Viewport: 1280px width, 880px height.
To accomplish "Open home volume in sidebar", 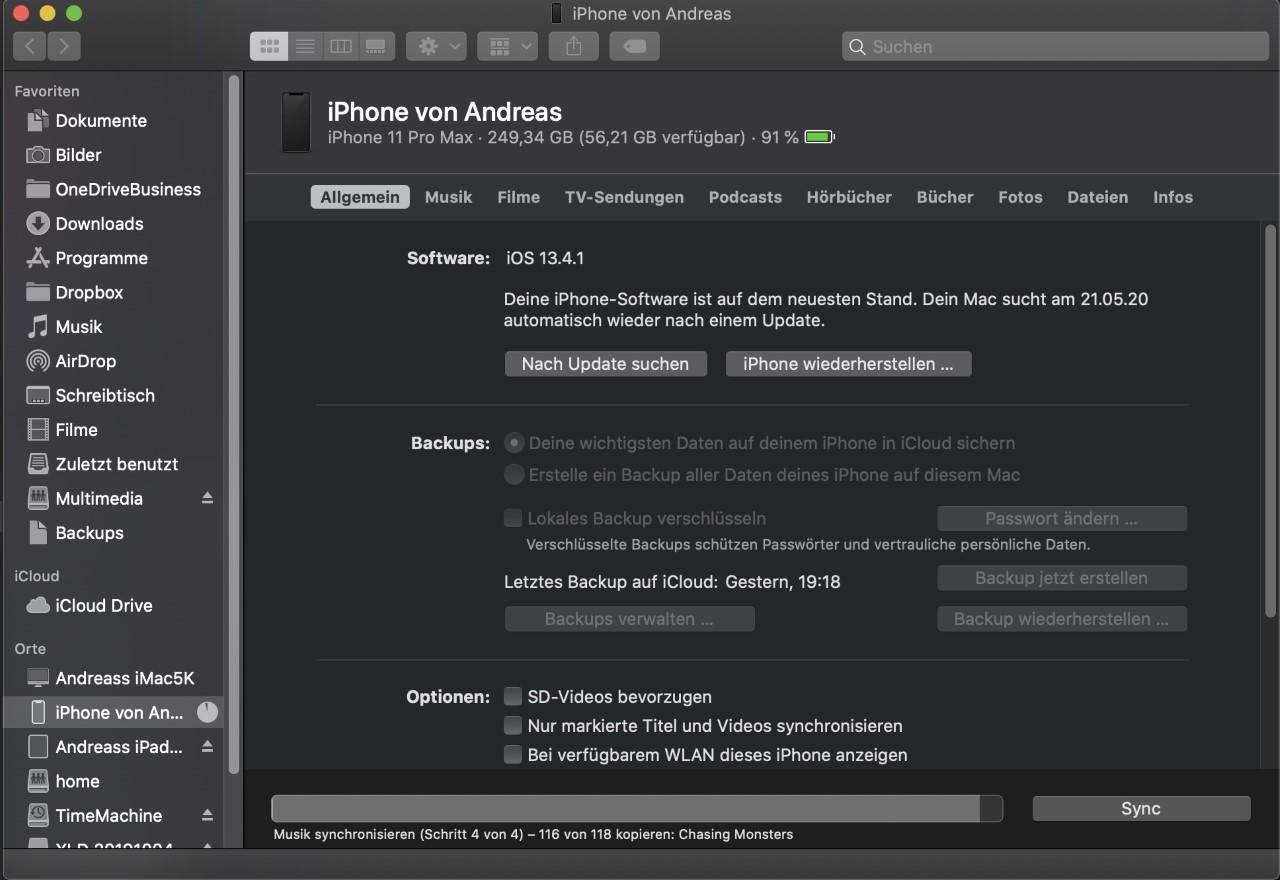I will (113, 781).
